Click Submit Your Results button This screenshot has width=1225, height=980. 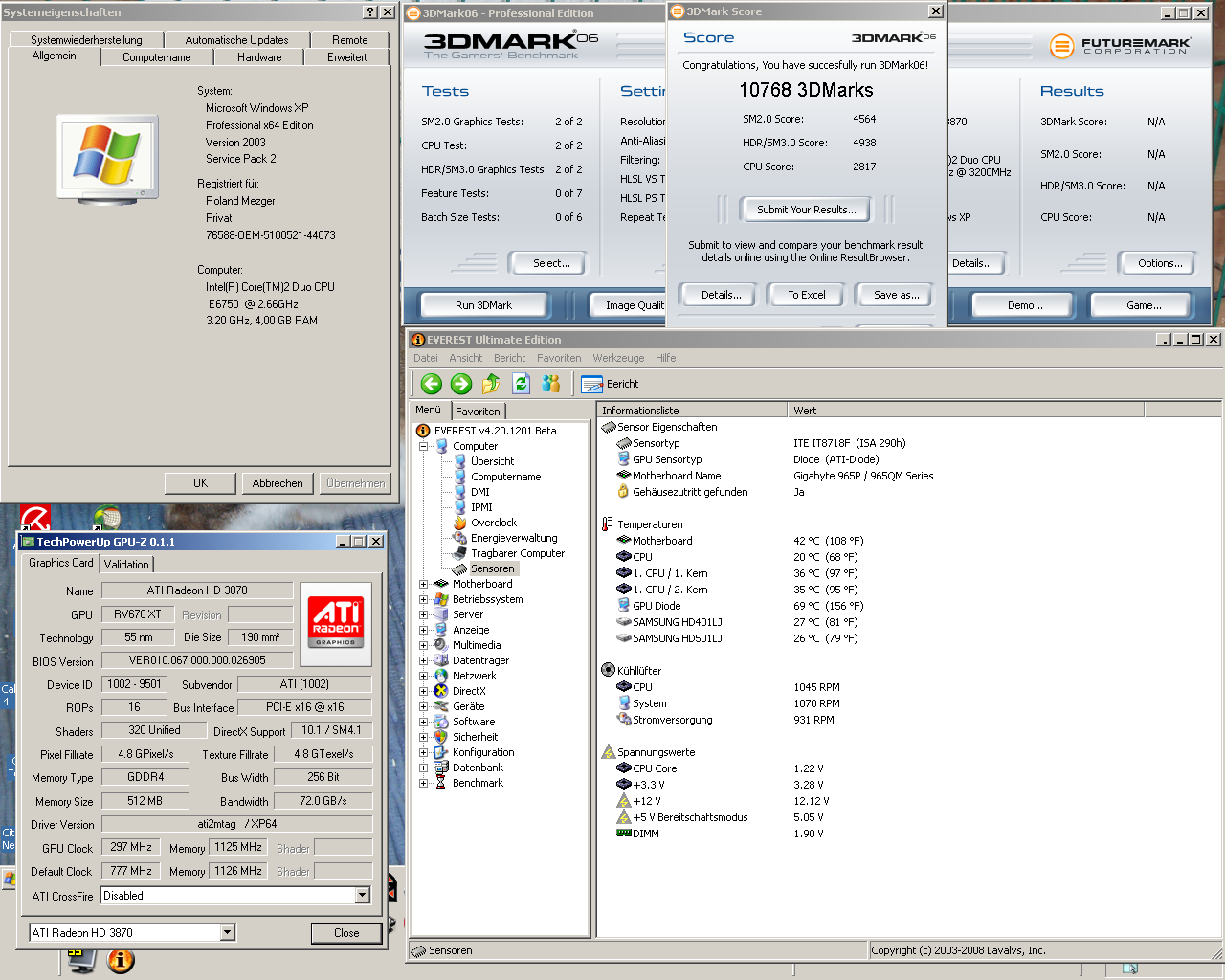(807, 210)
